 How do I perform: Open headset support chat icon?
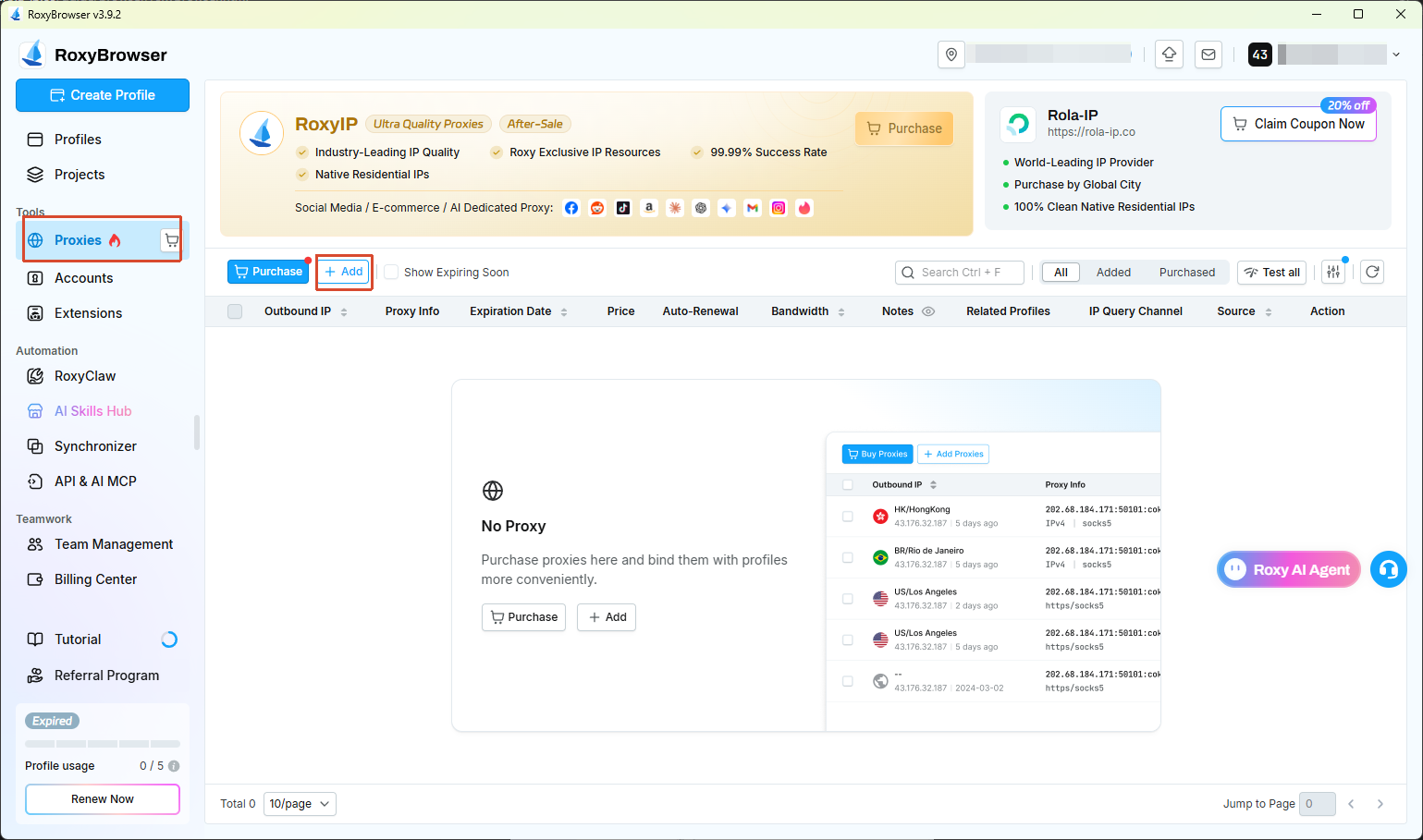point(1388,569)
